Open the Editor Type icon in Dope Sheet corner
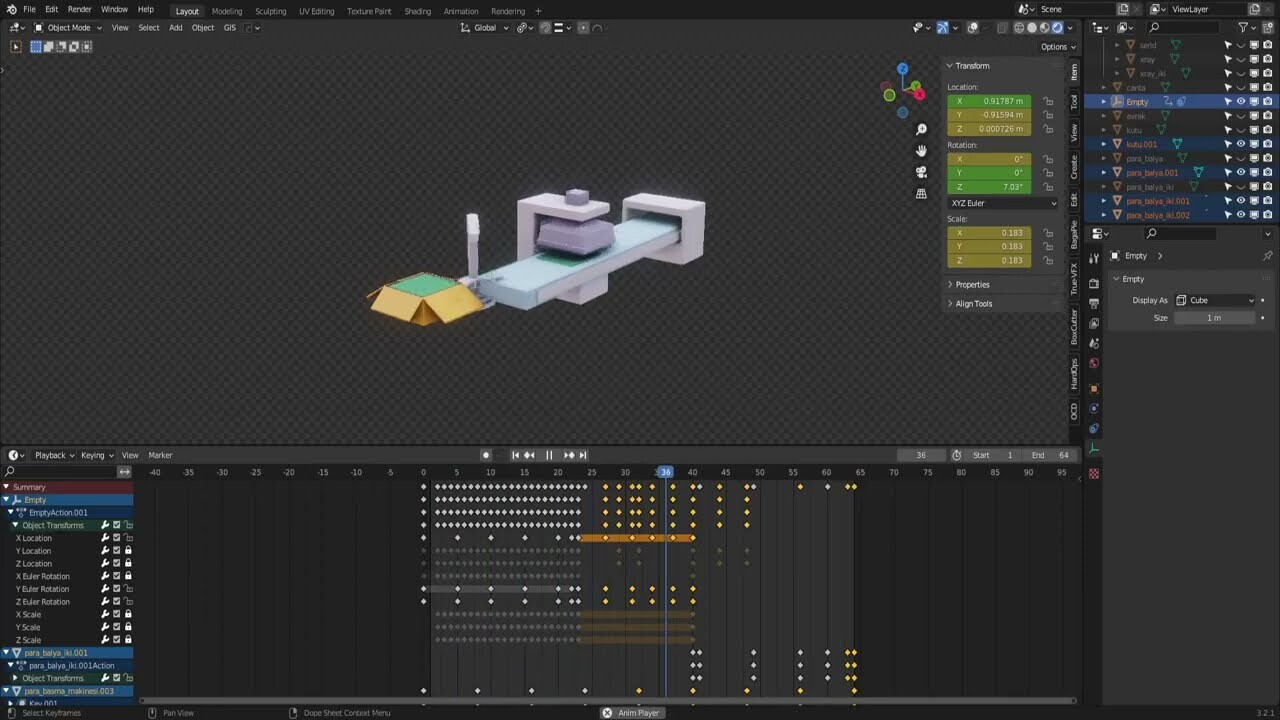The height and width of the screenshot is (720, 1280). (14, 455)
